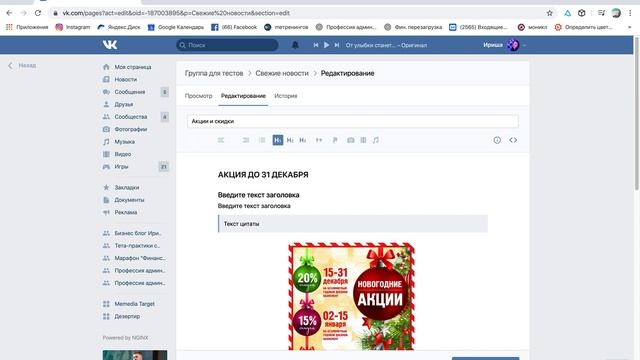
Task: Add a photo via camera icon
Action: click(x=351, y=140)
